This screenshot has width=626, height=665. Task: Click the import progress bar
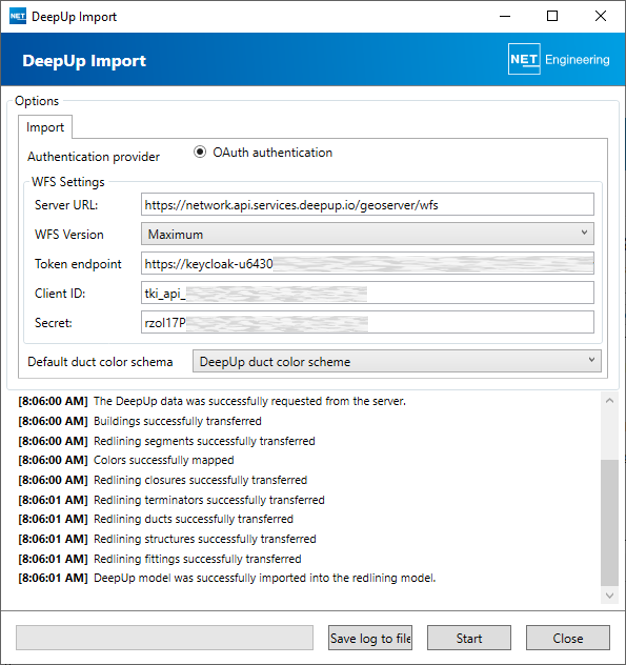[x=165, y=638]
